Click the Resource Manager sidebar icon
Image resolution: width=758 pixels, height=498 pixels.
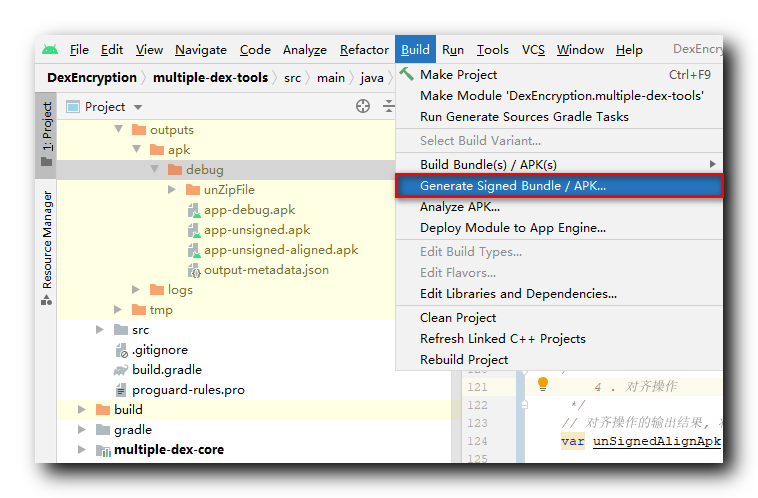pyautogui.click(x=46, y=300)
